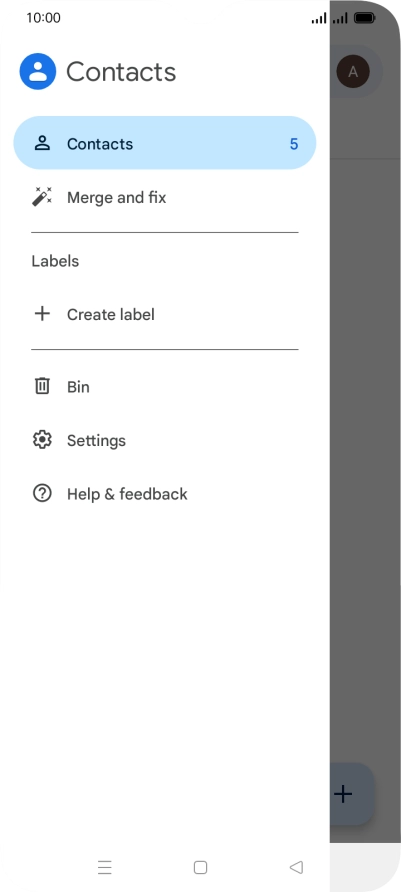
Task: Tap the question mark help icon
Action: pos(42,493)
